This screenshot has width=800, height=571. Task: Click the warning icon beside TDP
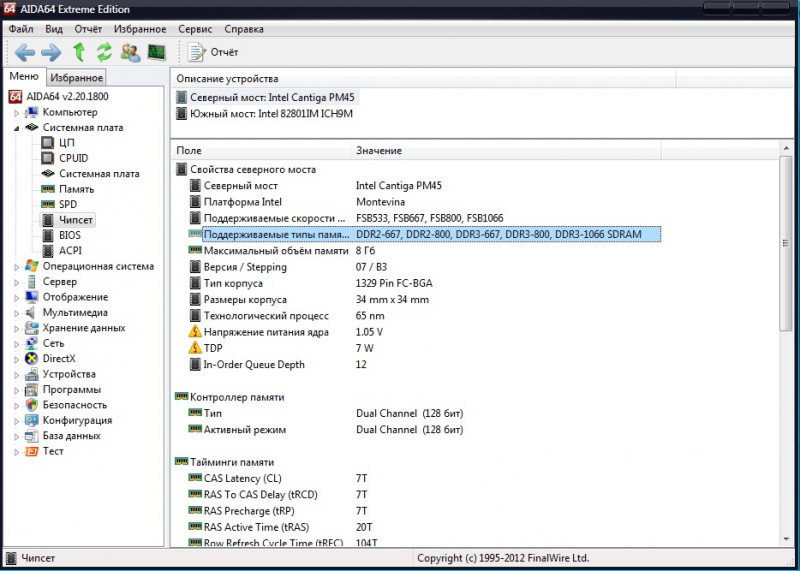195,348
